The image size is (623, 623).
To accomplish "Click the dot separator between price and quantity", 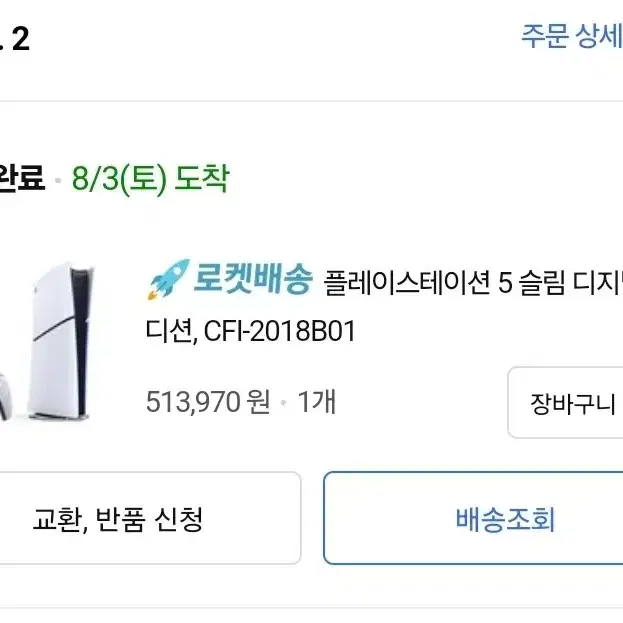I will point(284,402).
